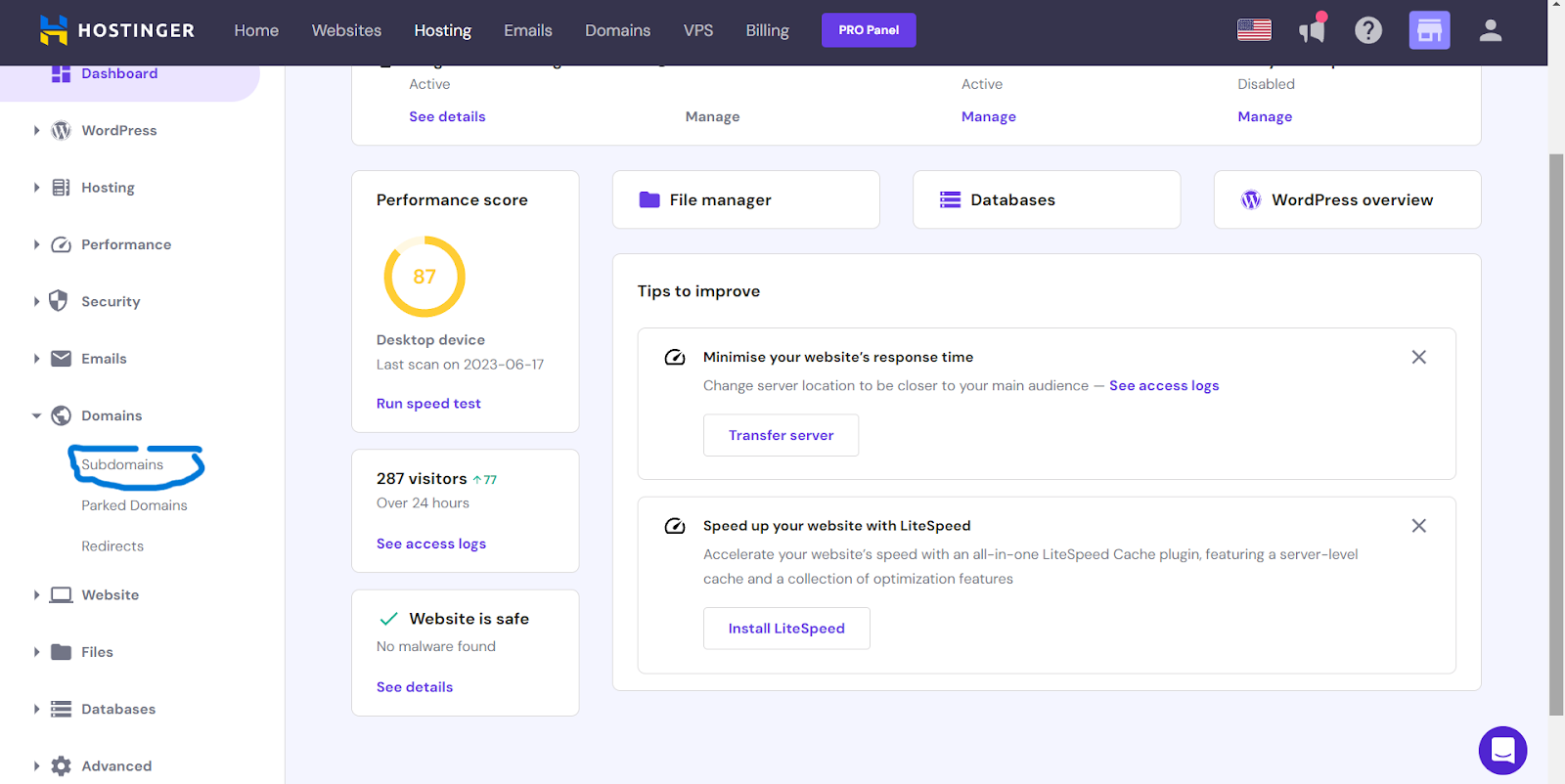
Task: Open the WordPress overview card
Action: (1347, 199)
